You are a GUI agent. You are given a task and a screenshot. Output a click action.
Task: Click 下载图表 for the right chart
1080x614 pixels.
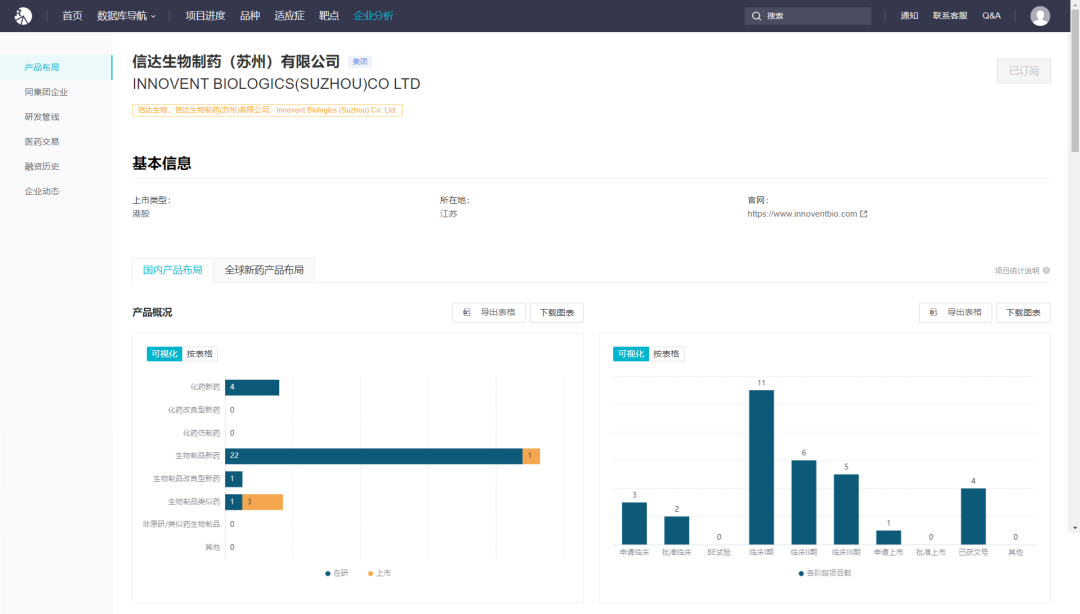[1024, 313]
